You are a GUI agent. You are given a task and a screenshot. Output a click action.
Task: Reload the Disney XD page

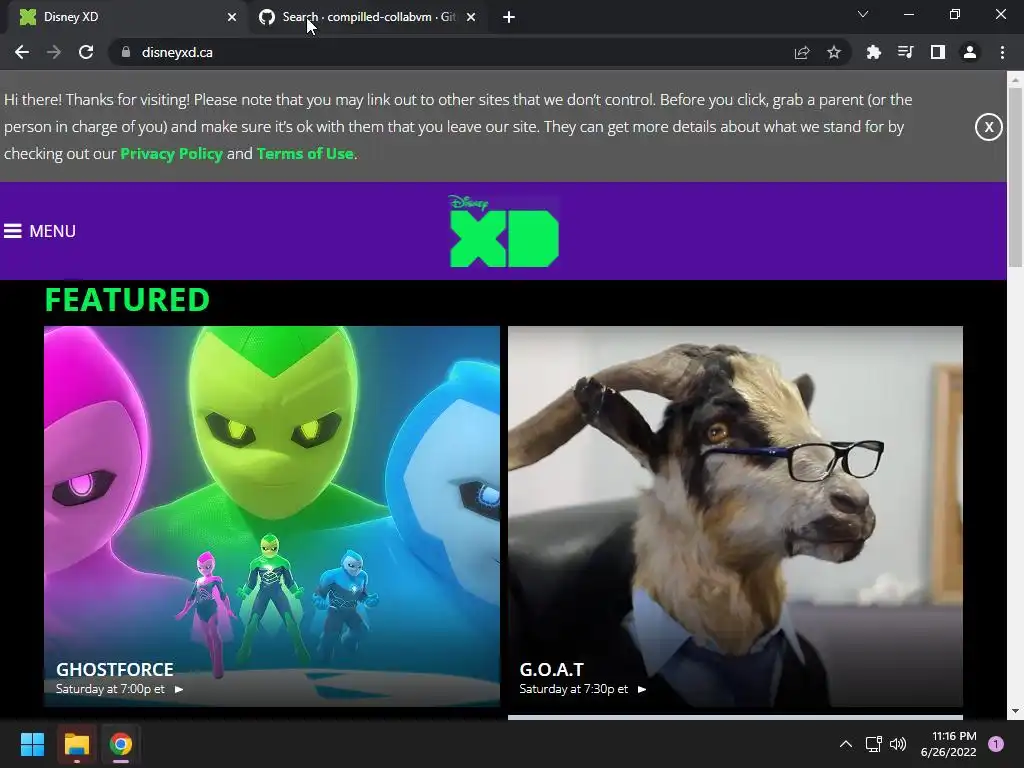(x=86, y=52)
